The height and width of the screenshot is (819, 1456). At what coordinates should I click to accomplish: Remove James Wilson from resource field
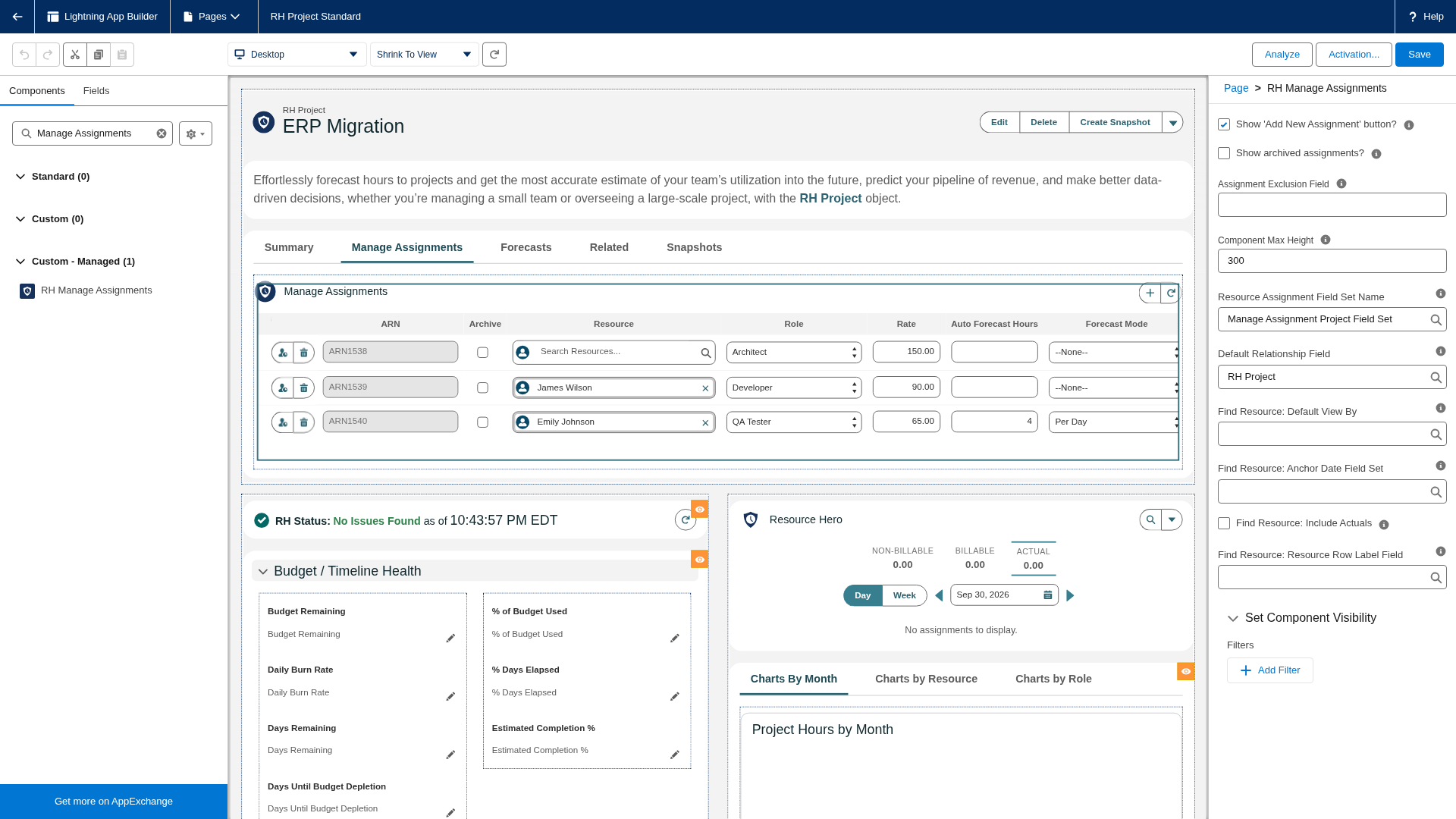pos(705,388)
